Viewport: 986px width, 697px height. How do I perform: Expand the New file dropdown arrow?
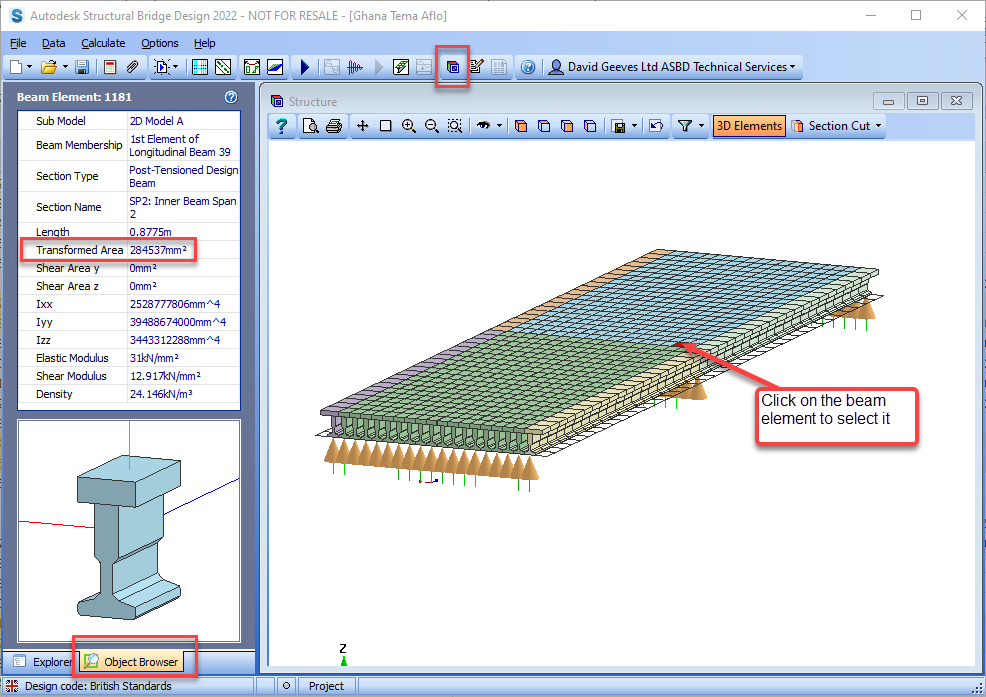pyautogui.click(x=30, y=67)
